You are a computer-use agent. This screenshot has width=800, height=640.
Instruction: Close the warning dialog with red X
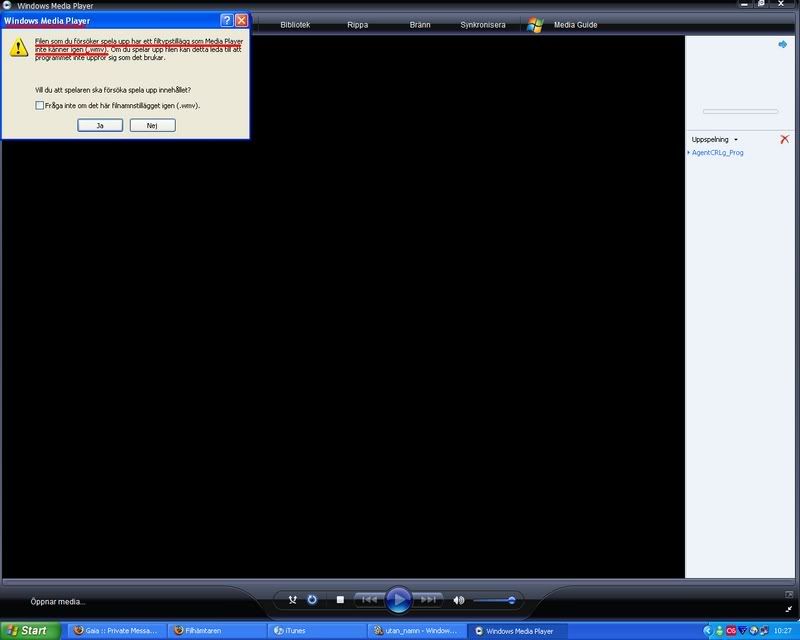241,20
